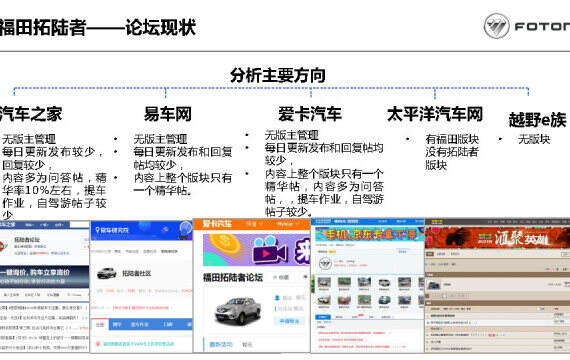Select the 全部 tab in 拓陆者社区 screenshot
Image resolution: width=570 pixels, height=360 pixels.
pos(100,324)
